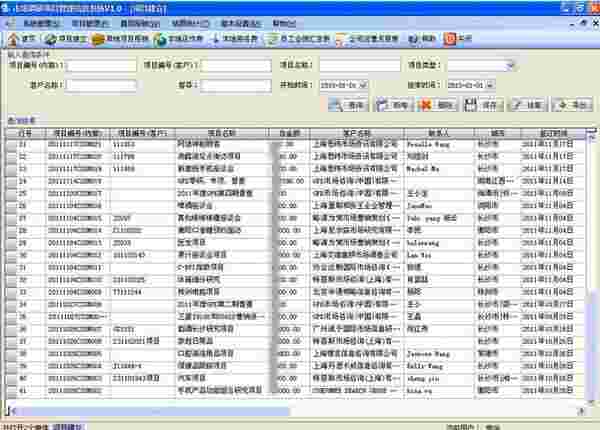Select row 41 via its row header
The height and width of the screenshot is (430, 600).
pyautogui.click(x=11, y=391)
